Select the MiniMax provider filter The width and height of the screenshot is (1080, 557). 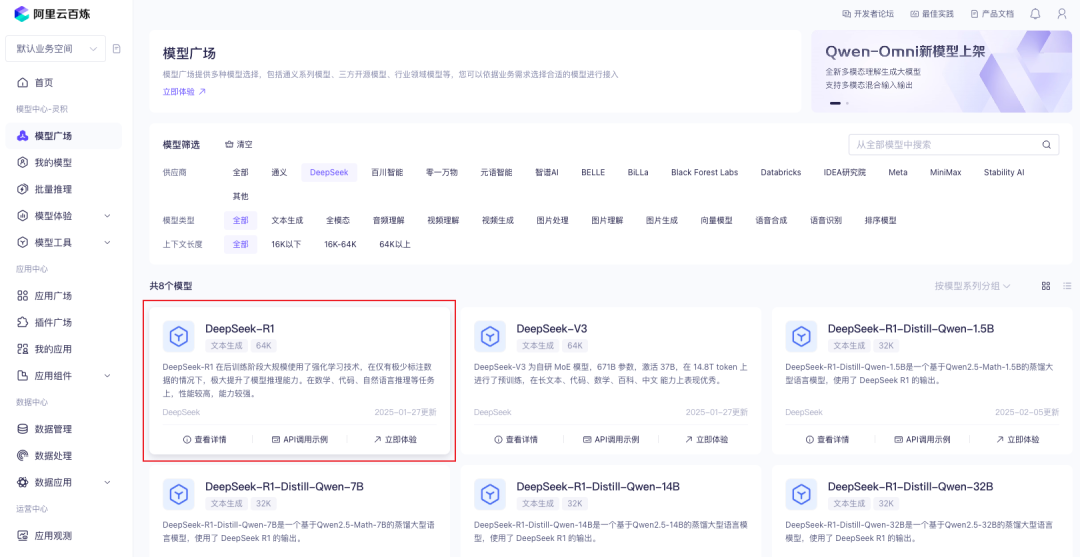[946, 172]
